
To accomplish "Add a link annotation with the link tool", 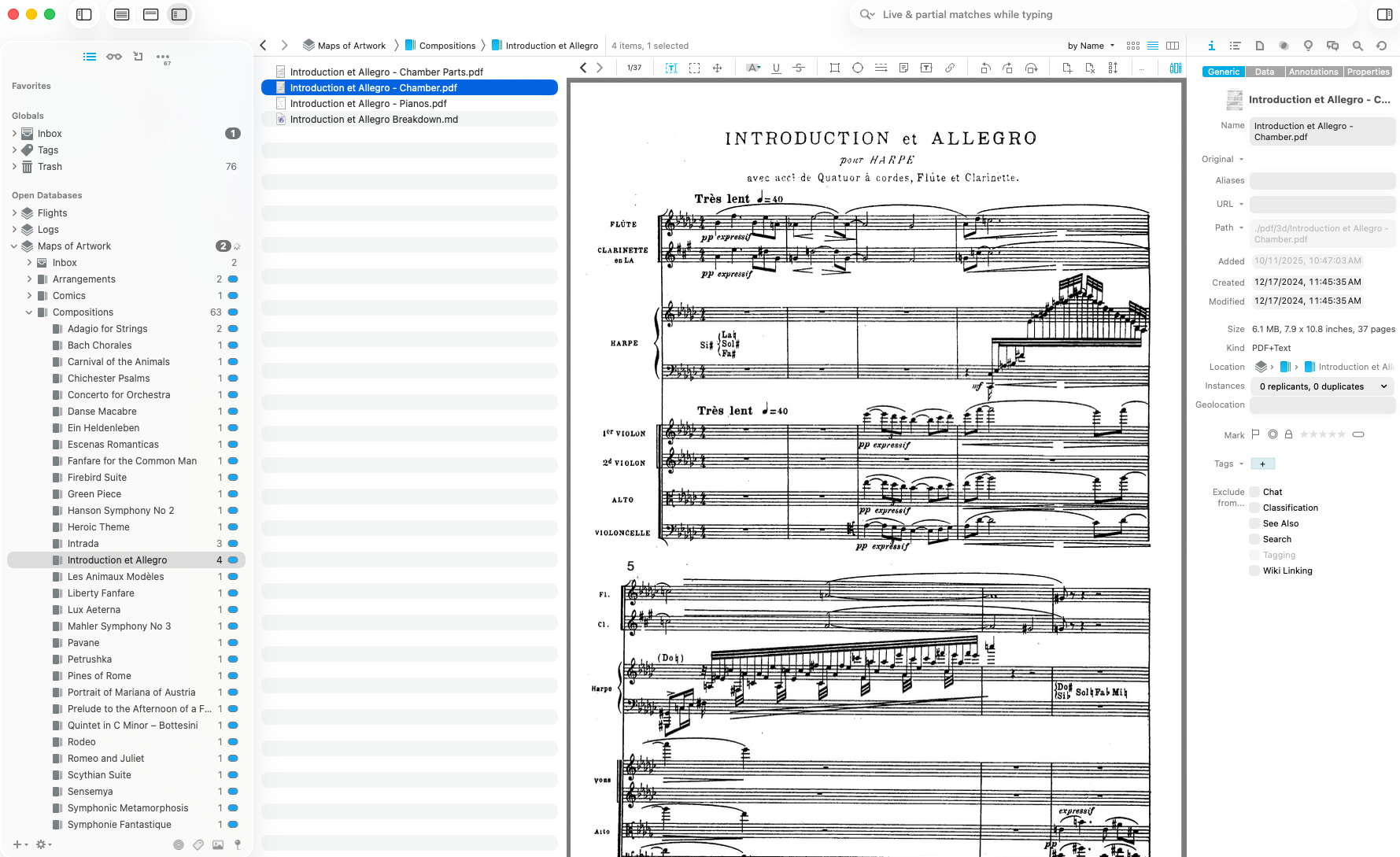I will coord(950,68).
